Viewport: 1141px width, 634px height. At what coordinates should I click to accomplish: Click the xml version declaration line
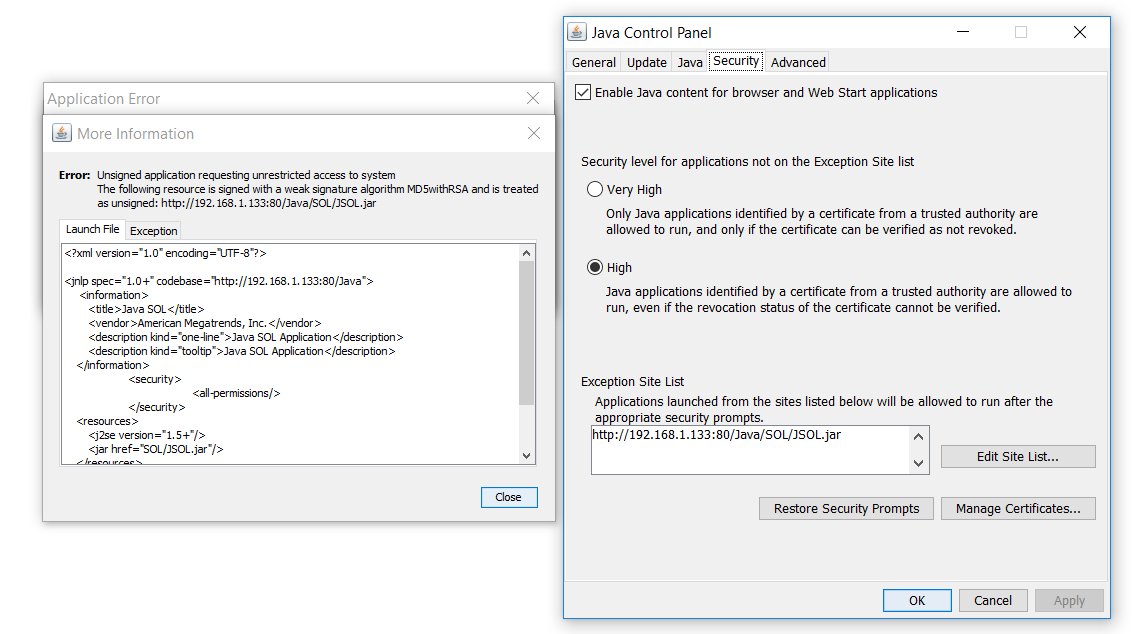click(x=165, y=253)
